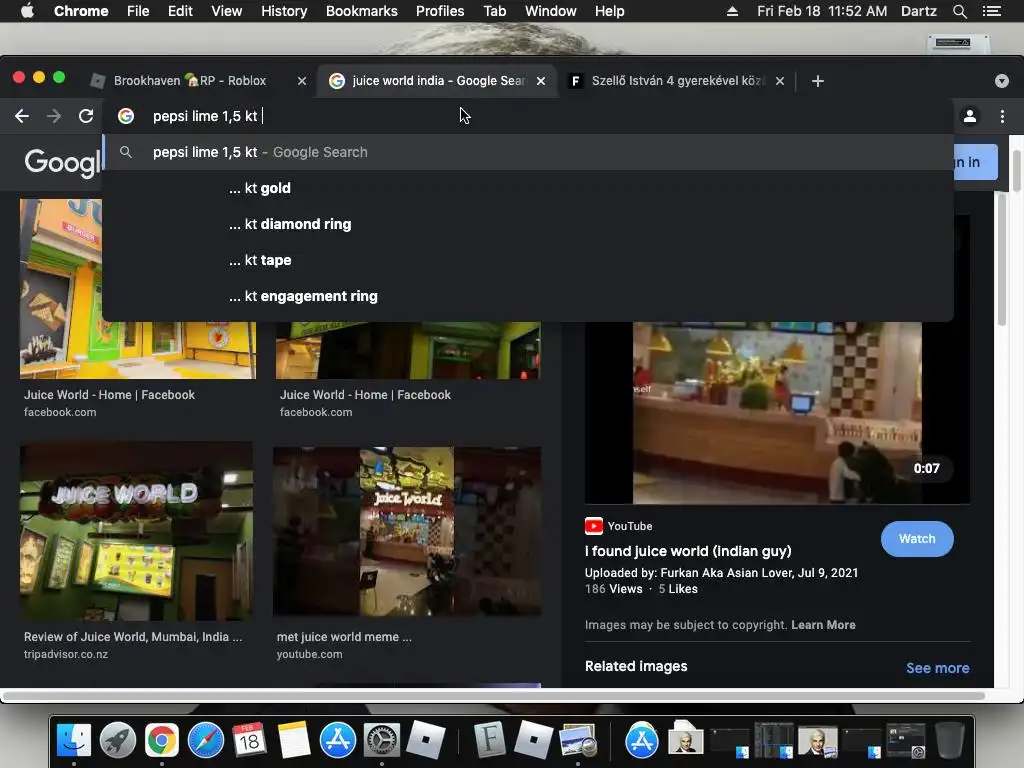Click the Watch button

917,539
